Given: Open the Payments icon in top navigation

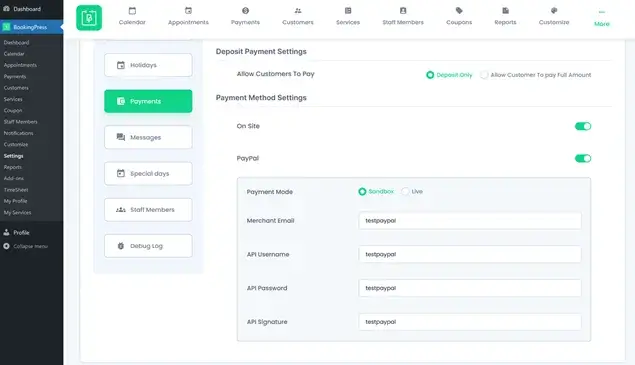Looking at the screenshot, I should pos(245,11).
